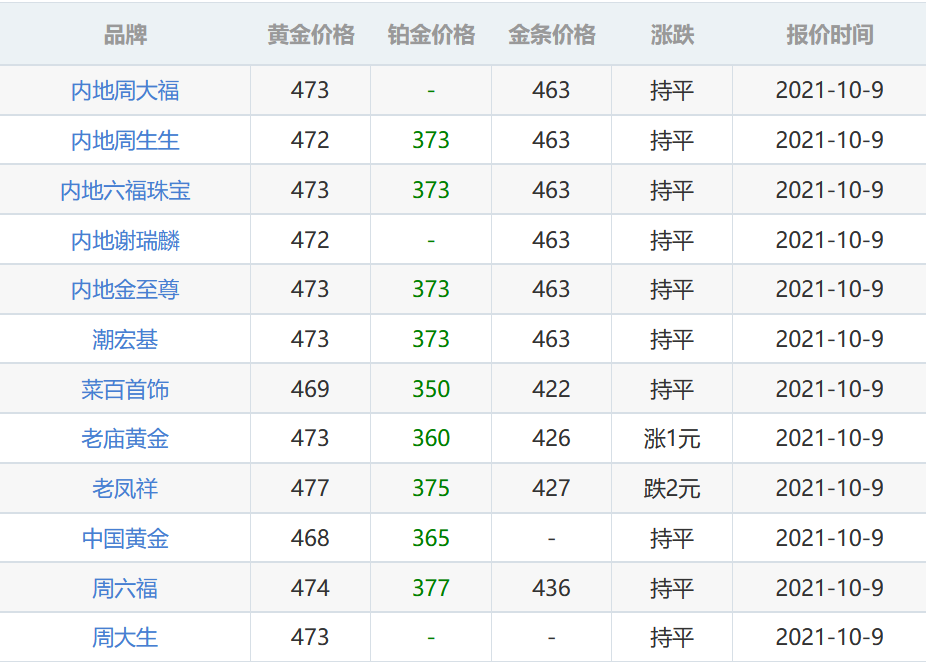Image resolution: width=926 pixels, height=662 pixels.
Task: Select gold bar price 463 for 内地六福珠宝
Action: [551, 190]
